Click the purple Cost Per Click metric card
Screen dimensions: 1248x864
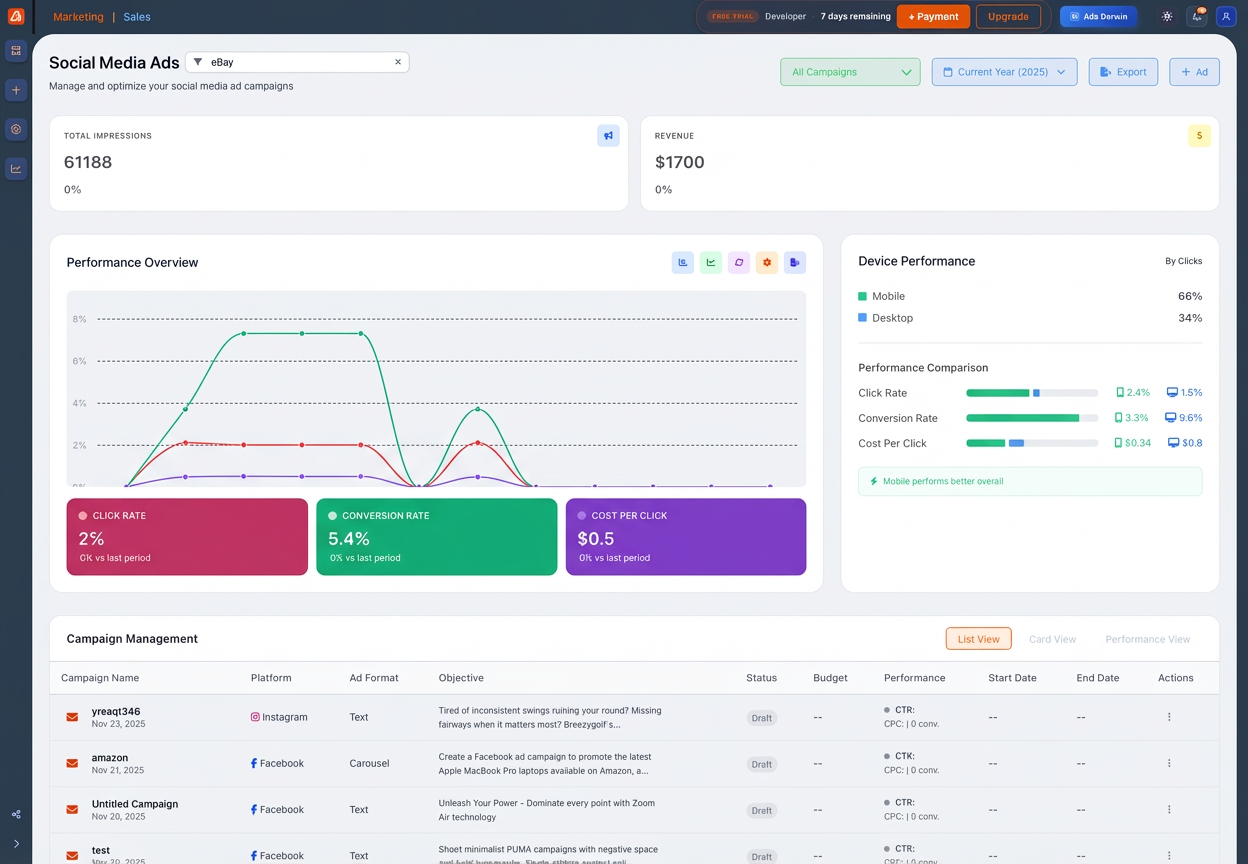pos(685,537)
